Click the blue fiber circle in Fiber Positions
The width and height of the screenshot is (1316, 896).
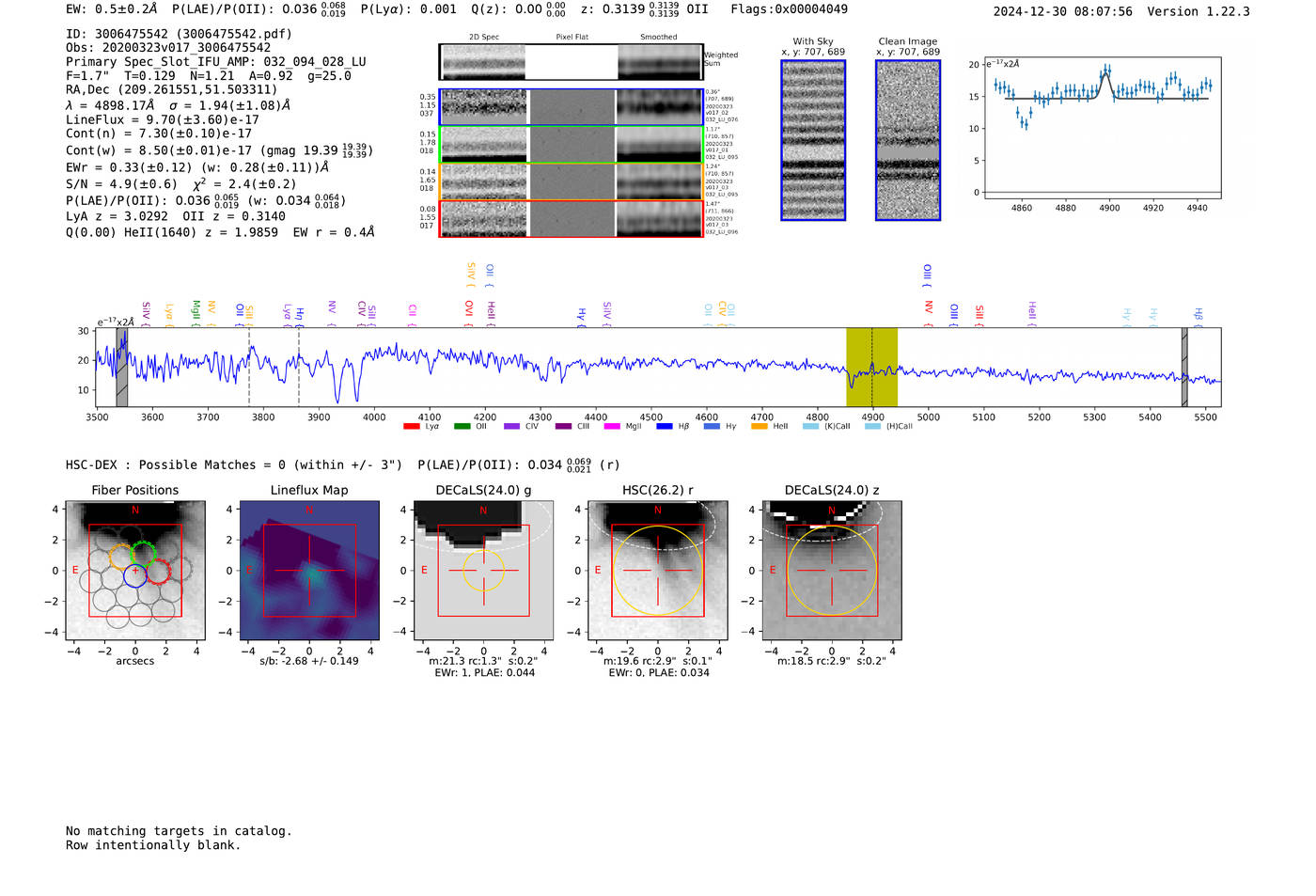point(135,575)
